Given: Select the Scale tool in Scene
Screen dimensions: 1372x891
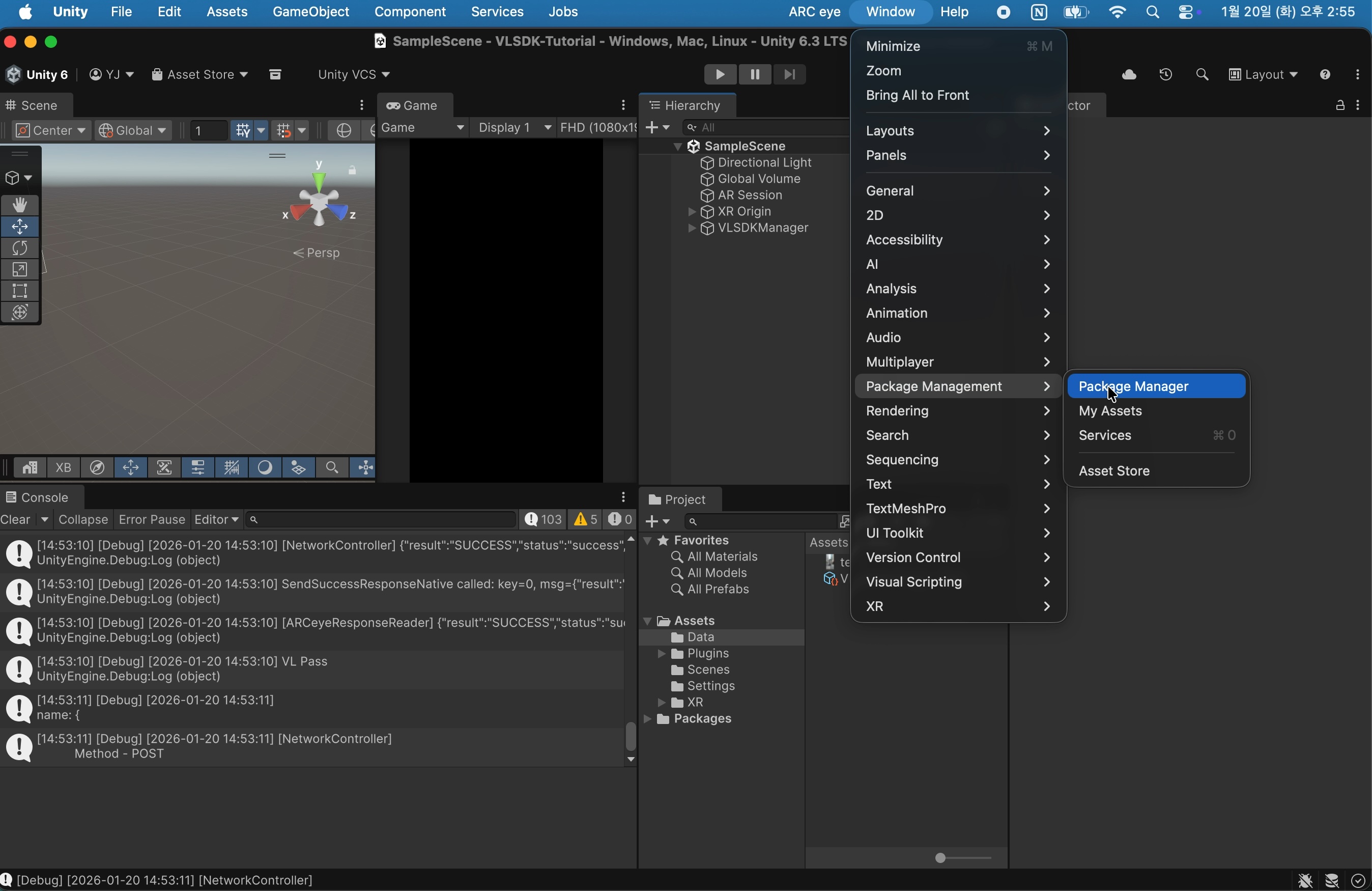Looking at the screenshot, I should click(20, 270).
